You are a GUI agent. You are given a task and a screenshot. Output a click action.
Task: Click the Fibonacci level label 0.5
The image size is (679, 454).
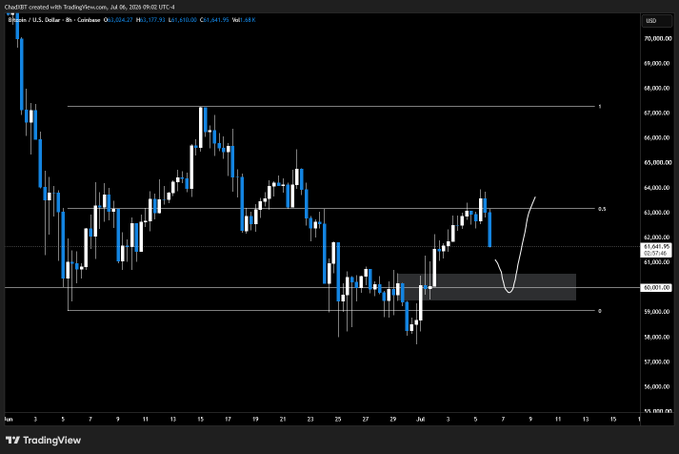point(602,209)
